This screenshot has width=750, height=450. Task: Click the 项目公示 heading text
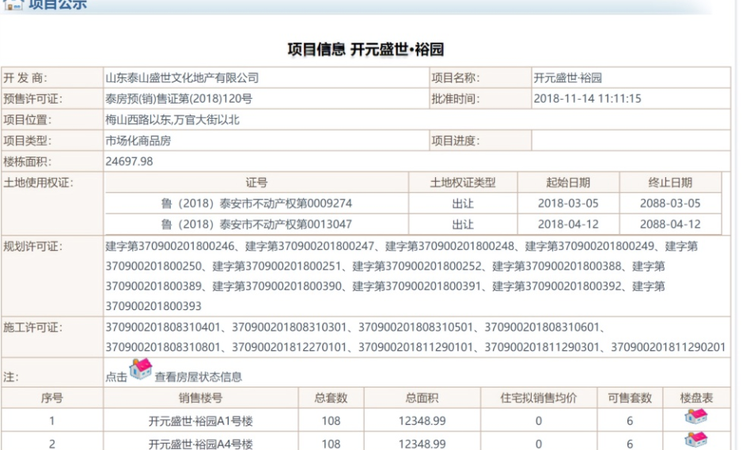click(x=57, y=4)
